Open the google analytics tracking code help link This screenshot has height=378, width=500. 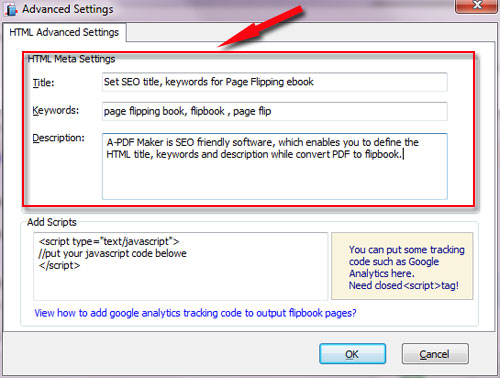coord(195,313)
